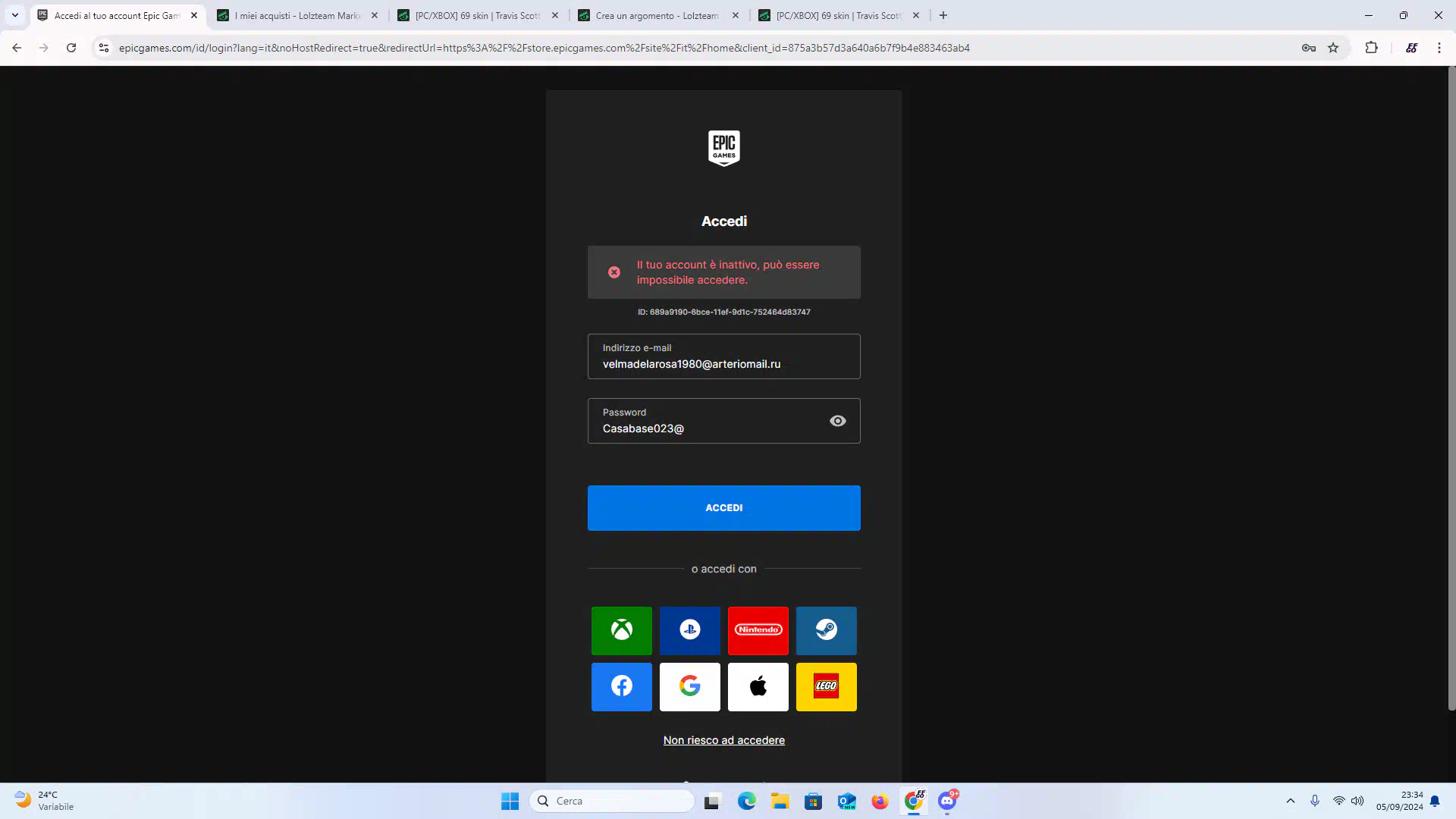Switch to 'Crea un argomento' tab
This screenshot has height=819, width=1456.
(657, 15)
